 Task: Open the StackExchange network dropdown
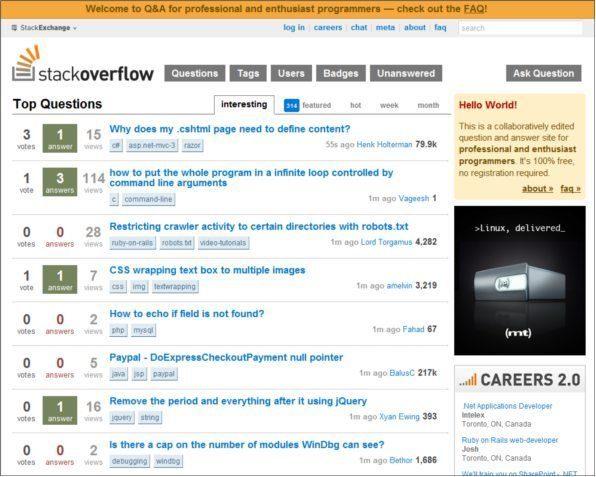(x=44, y=28)
